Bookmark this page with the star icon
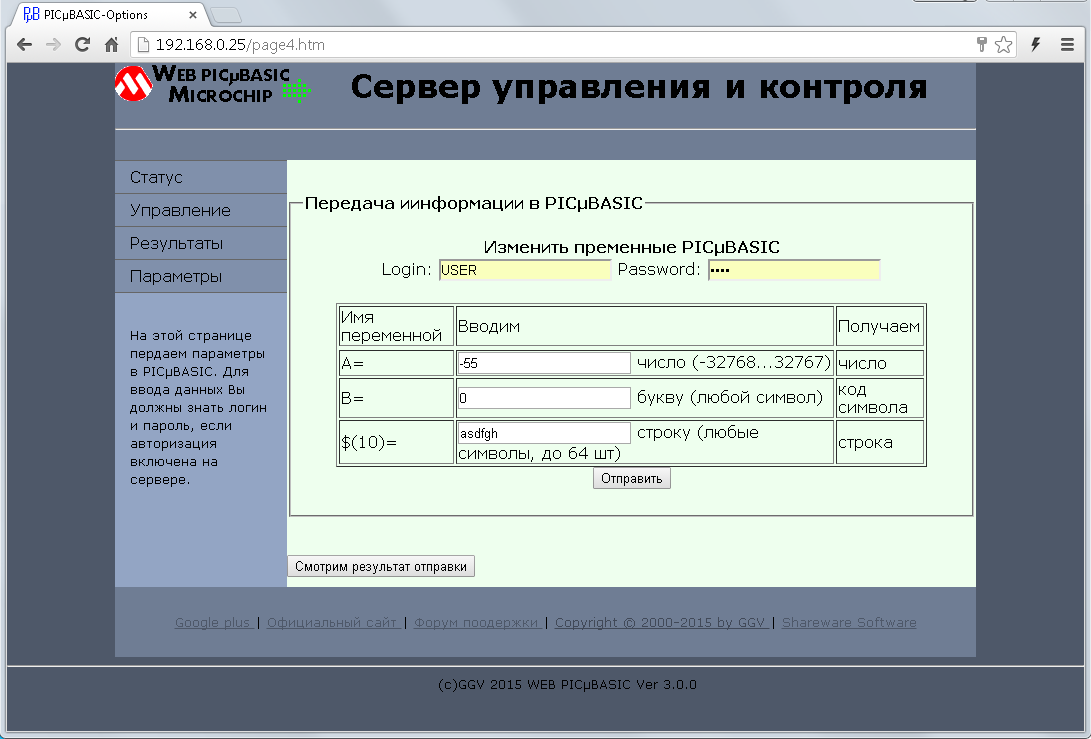Viewport: 1091px width, 739px height. pos(1003,45)
